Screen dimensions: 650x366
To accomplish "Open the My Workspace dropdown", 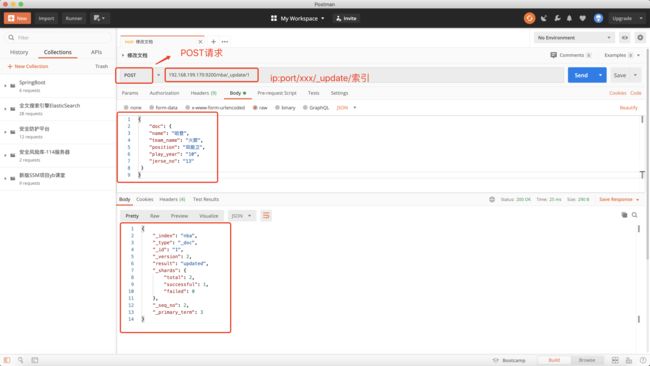I will click(298, 18).
